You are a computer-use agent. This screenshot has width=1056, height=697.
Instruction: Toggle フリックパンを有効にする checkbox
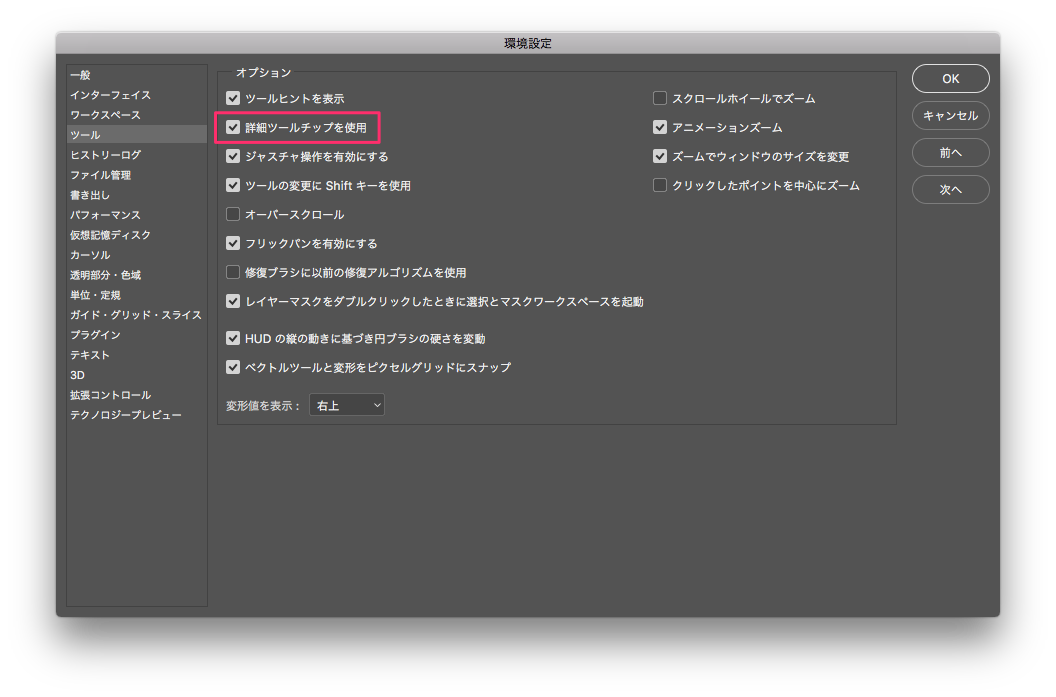[x=233, y=243]
